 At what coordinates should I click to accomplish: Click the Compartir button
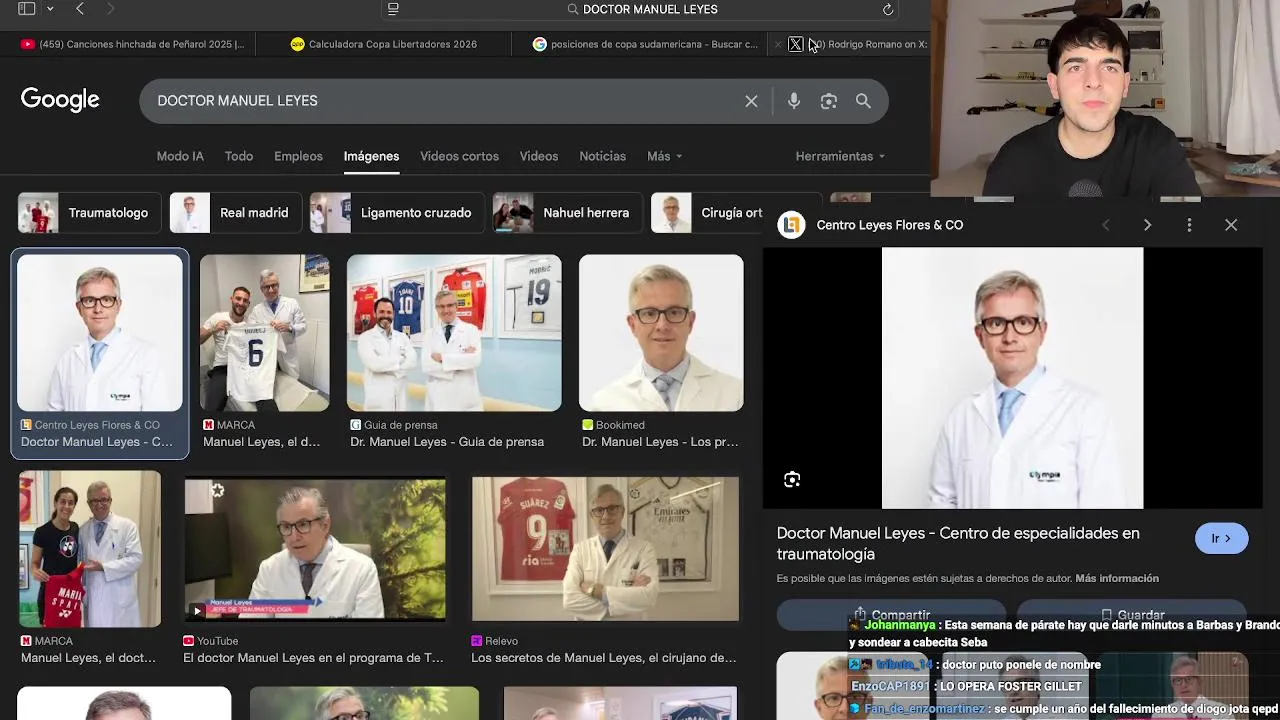click(891, 613)
